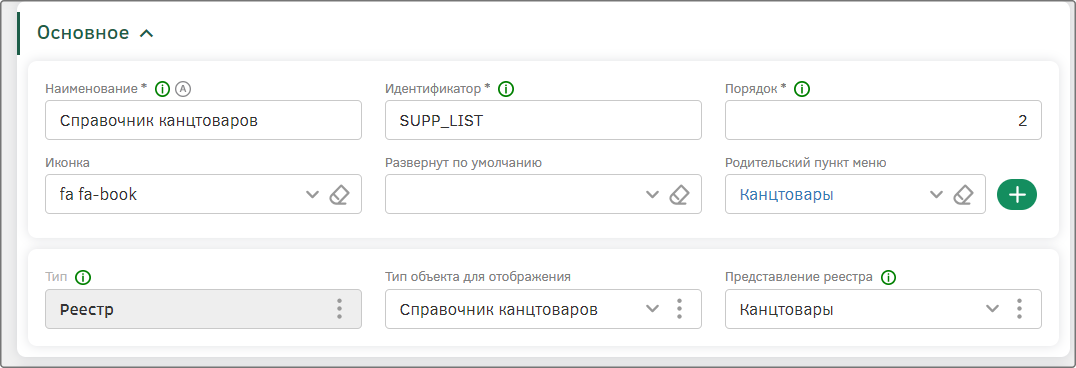Collapse the Основное section

[x=146, y=33]
